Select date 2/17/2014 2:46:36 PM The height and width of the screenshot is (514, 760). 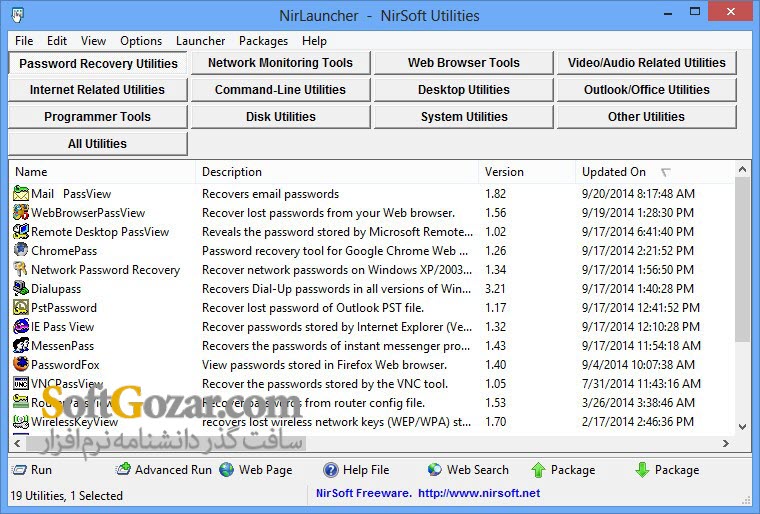click(x=638, y=422)
